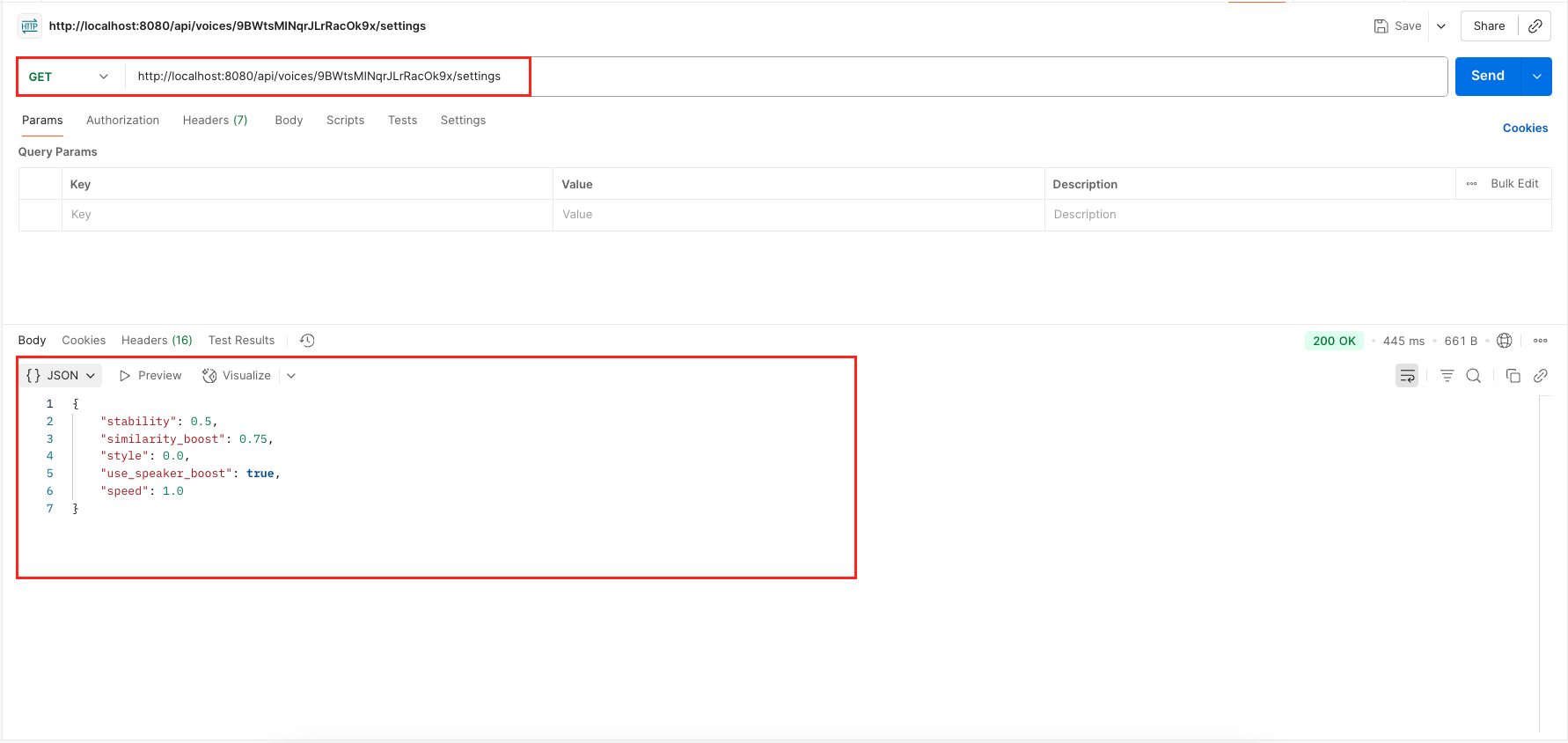
Task: Click the "similarity_boost": 0.75 line
Action: 187,439
